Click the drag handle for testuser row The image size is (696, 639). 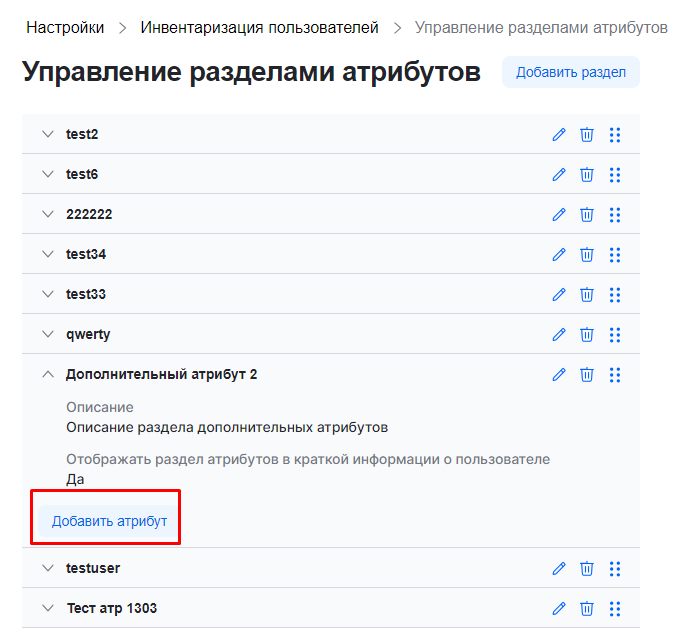tap(615, 568)
